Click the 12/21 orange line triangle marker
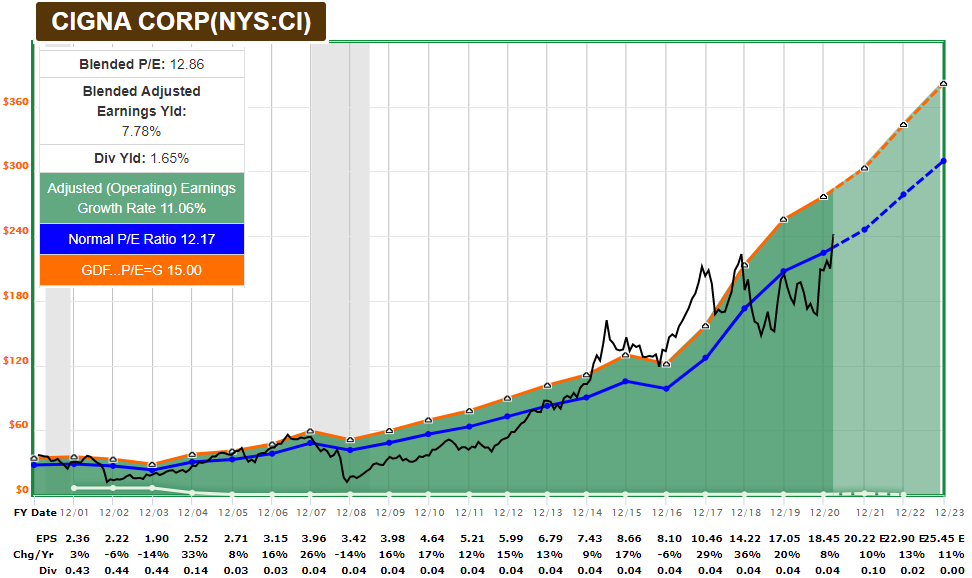The width and height of the screenshot is (972, 578). tap(865, 168)
